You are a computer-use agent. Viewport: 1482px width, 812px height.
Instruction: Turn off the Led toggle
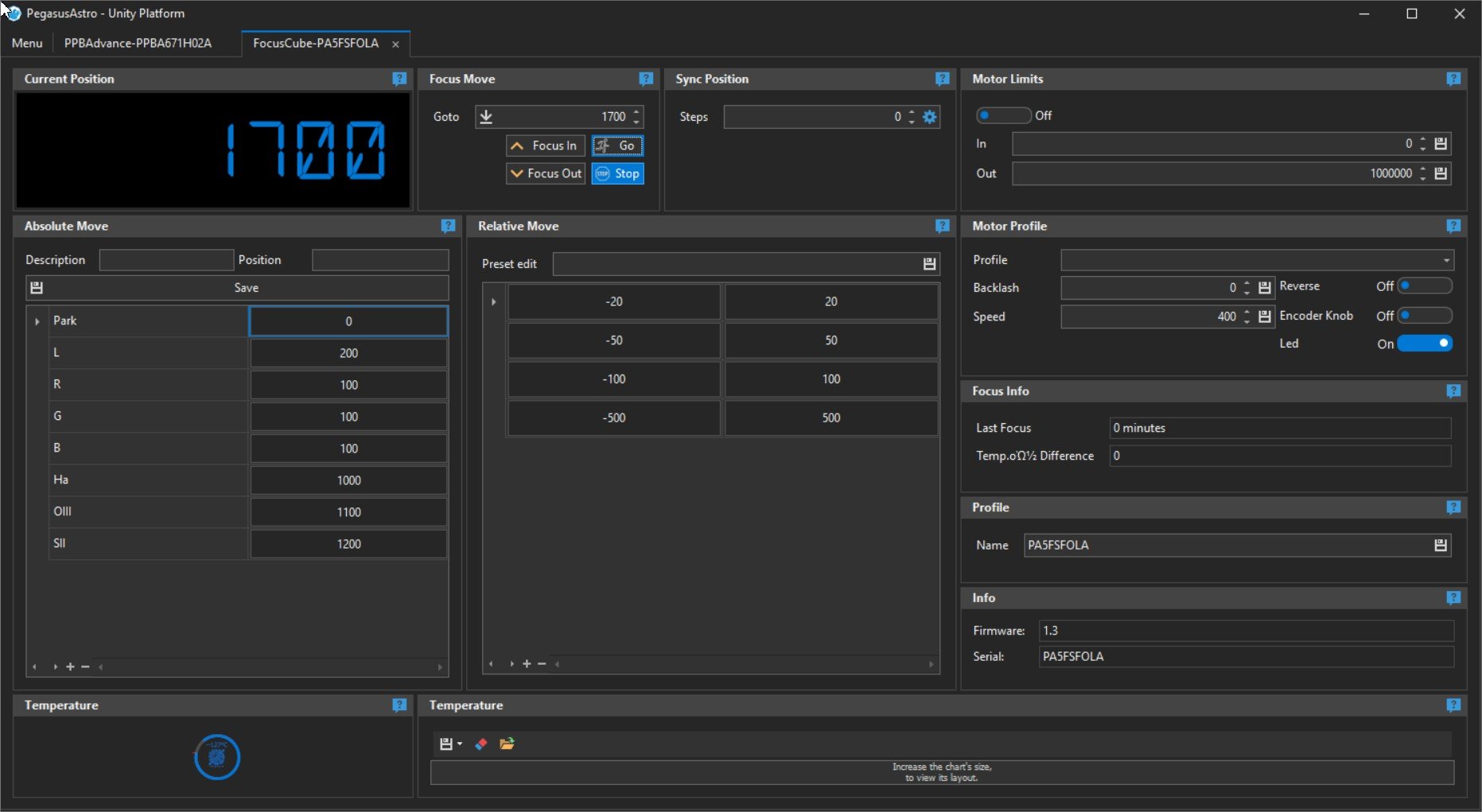1426,344
